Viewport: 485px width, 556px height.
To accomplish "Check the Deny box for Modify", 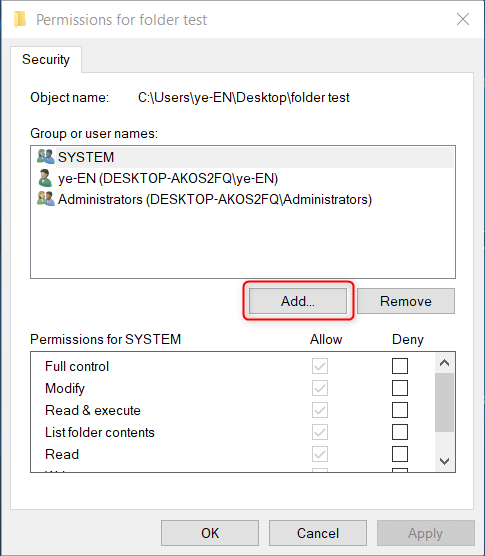I will click(x=400, y=388).
